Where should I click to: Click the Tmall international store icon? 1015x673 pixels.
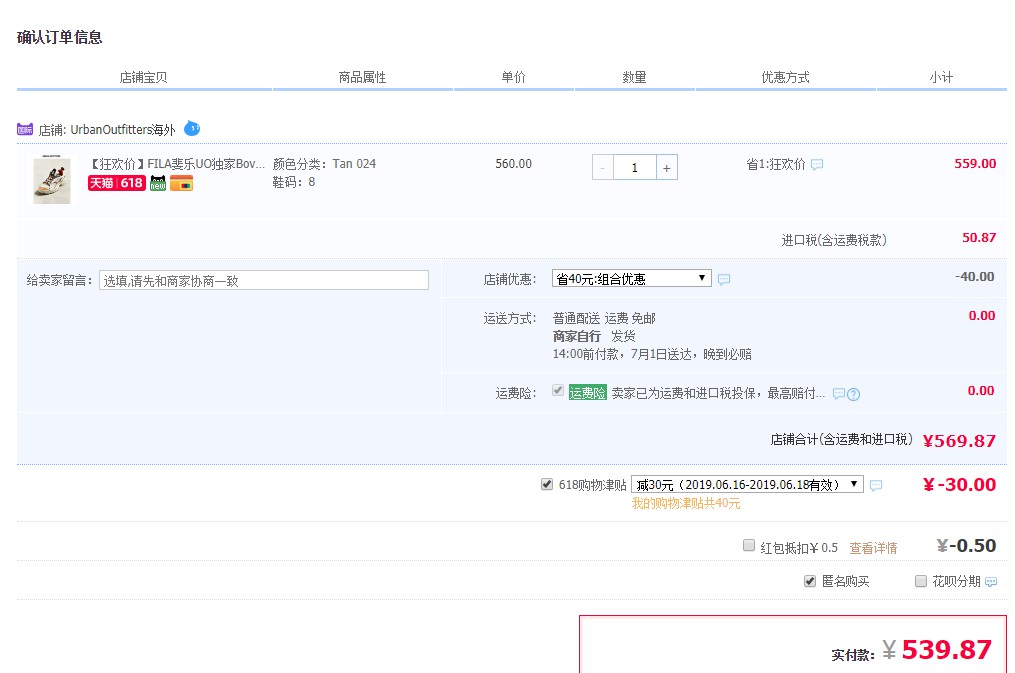pyautogui.click(x=25, y=129)
